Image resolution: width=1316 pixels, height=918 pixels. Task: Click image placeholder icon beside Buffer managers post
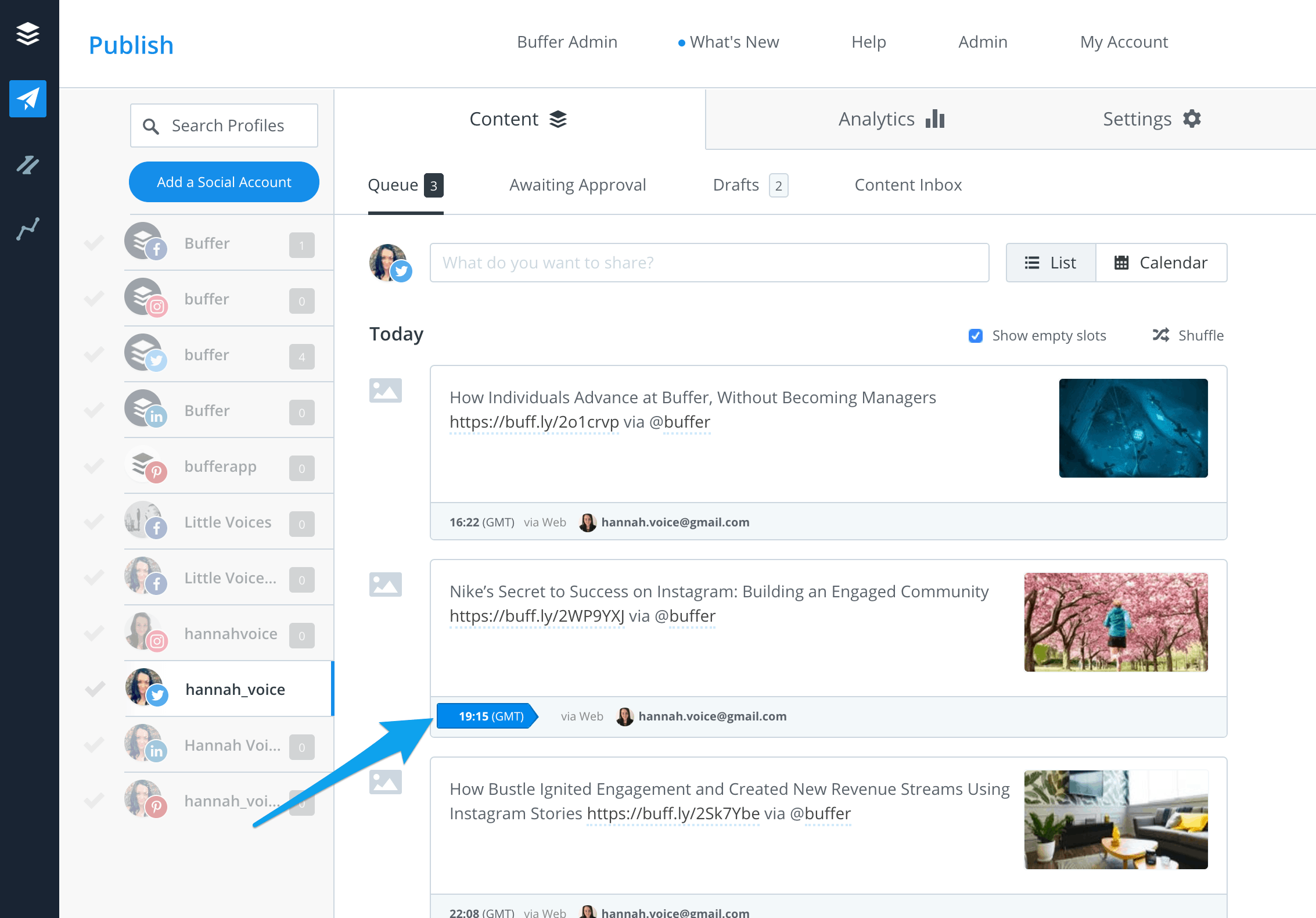386,390
